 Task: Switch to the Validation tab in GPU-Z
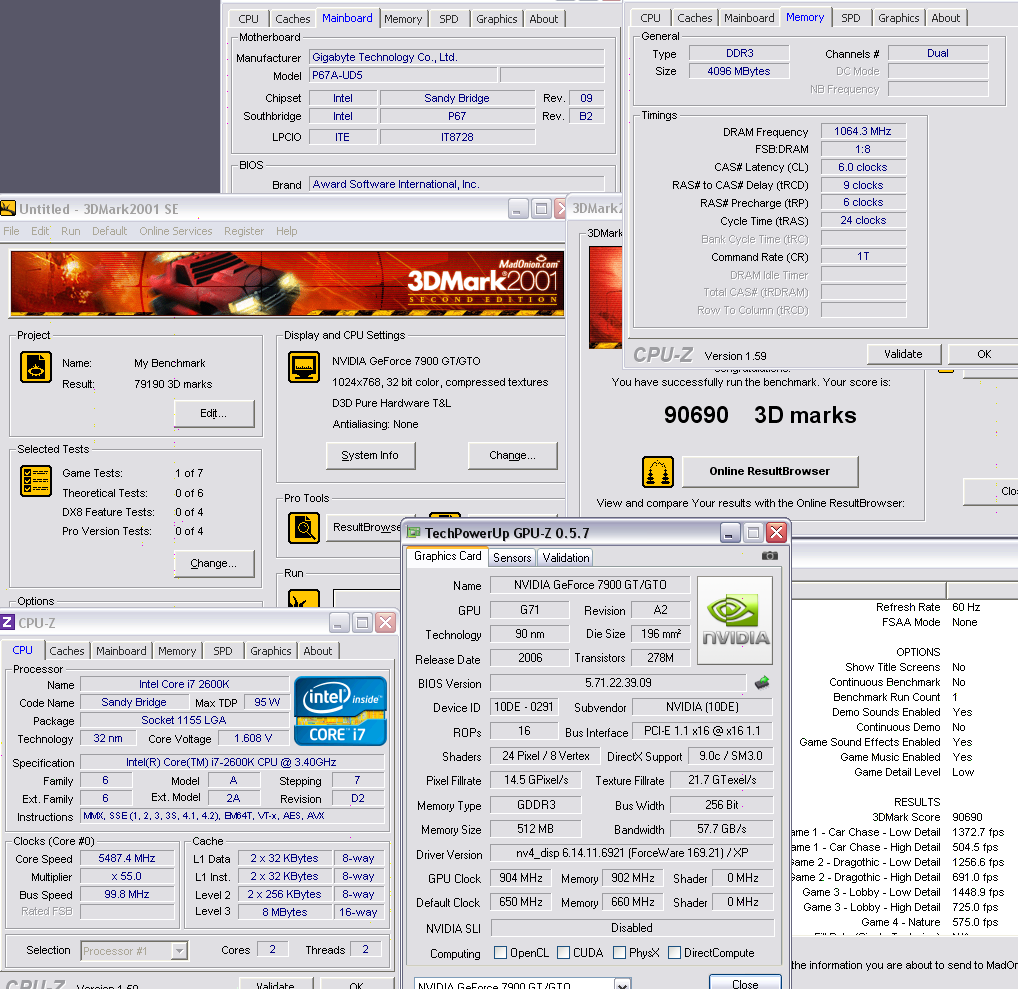tap(566, 557)
